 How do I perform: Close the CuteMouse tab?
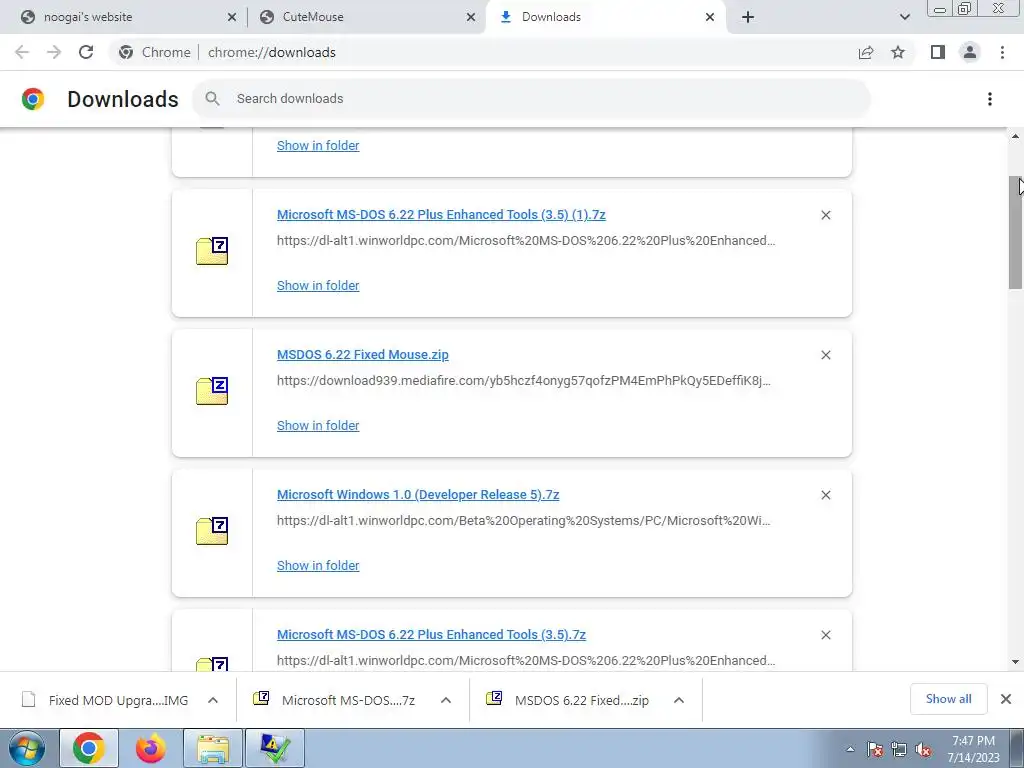471,18
